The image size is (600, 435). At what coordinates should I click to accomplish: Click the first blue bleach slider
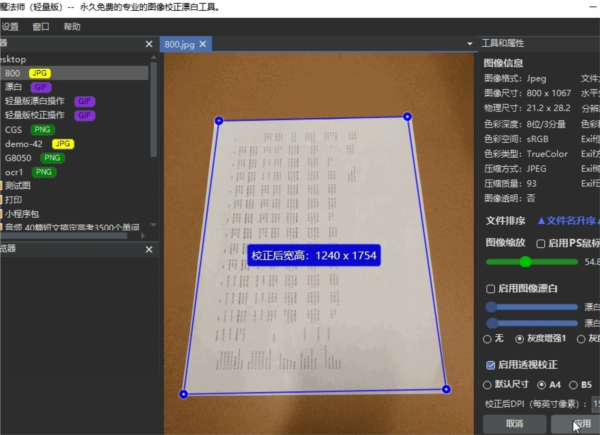(532, 307)
